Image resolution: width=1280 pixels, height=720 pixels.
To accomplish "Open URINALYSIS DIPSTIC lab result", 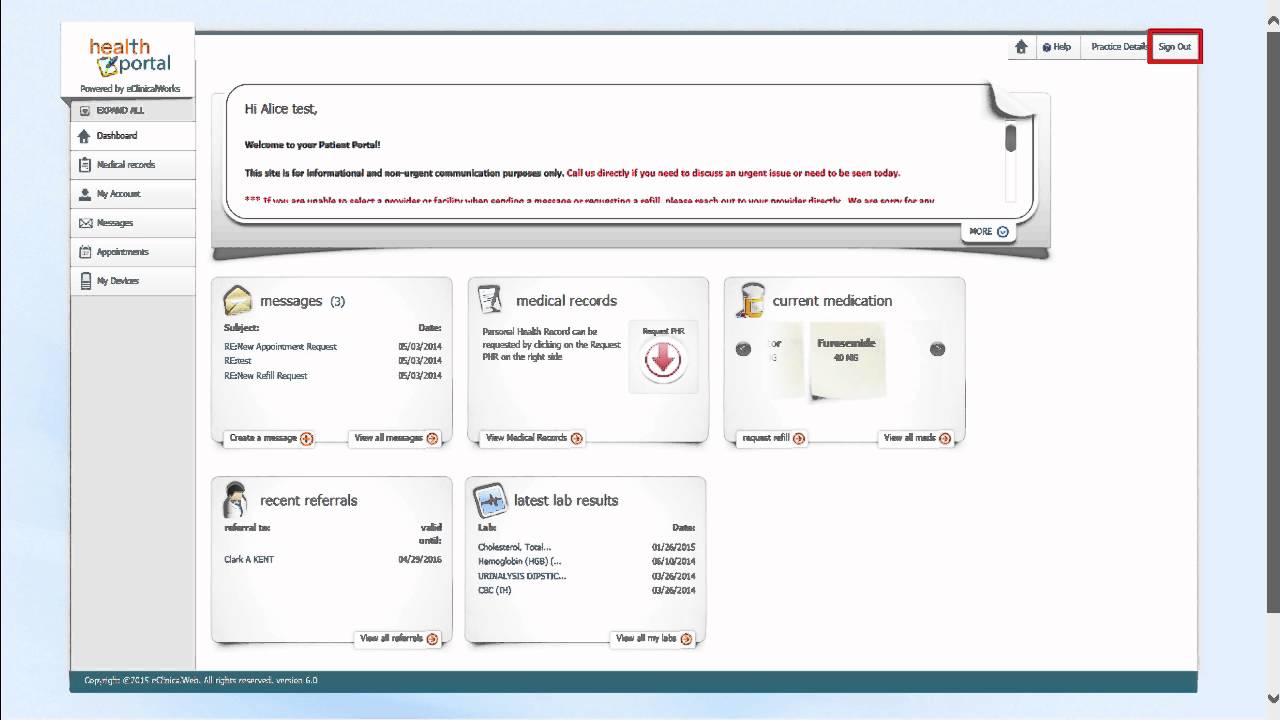I will coord(522,576).
